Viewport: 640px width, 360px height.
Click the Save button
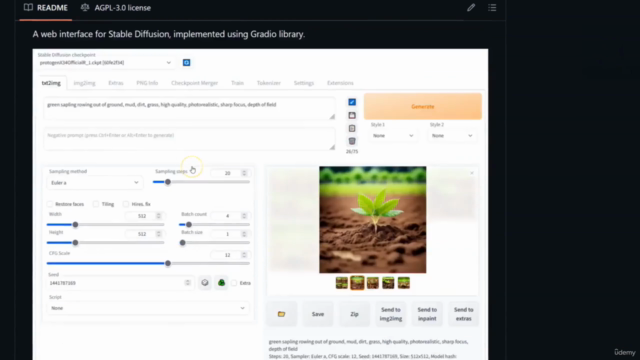click(x=318, y=314)
